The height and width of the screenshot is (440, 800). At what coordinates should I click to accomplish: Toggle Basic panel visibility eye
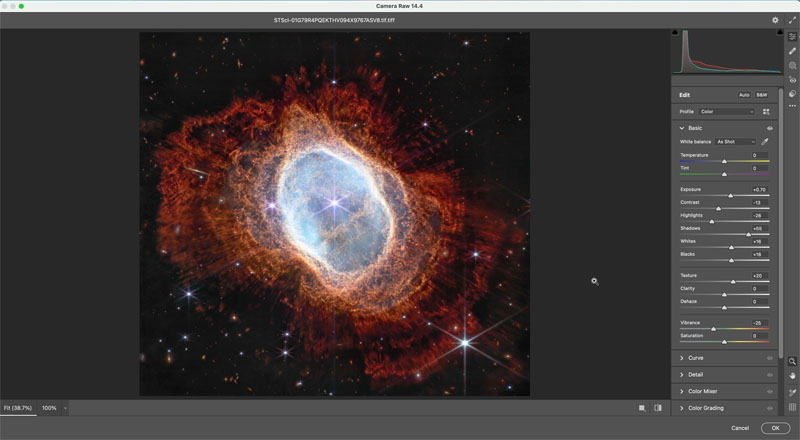point(769,128)
